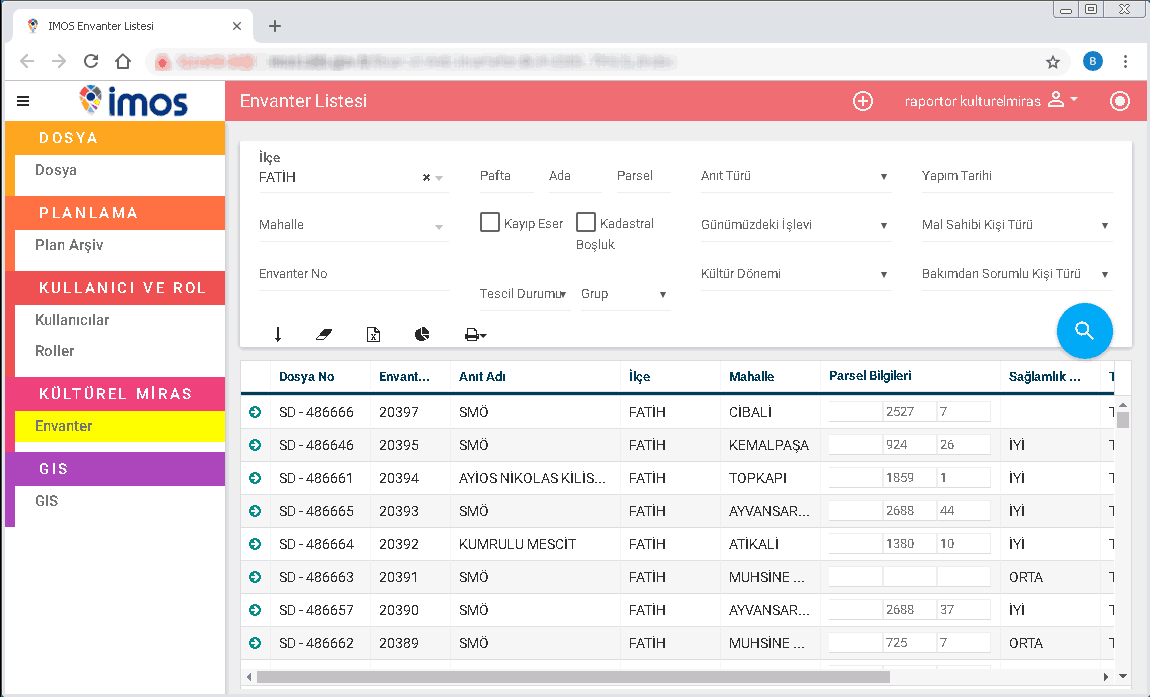Go back in browser history
1150x697 pixels.
(27, 62)
